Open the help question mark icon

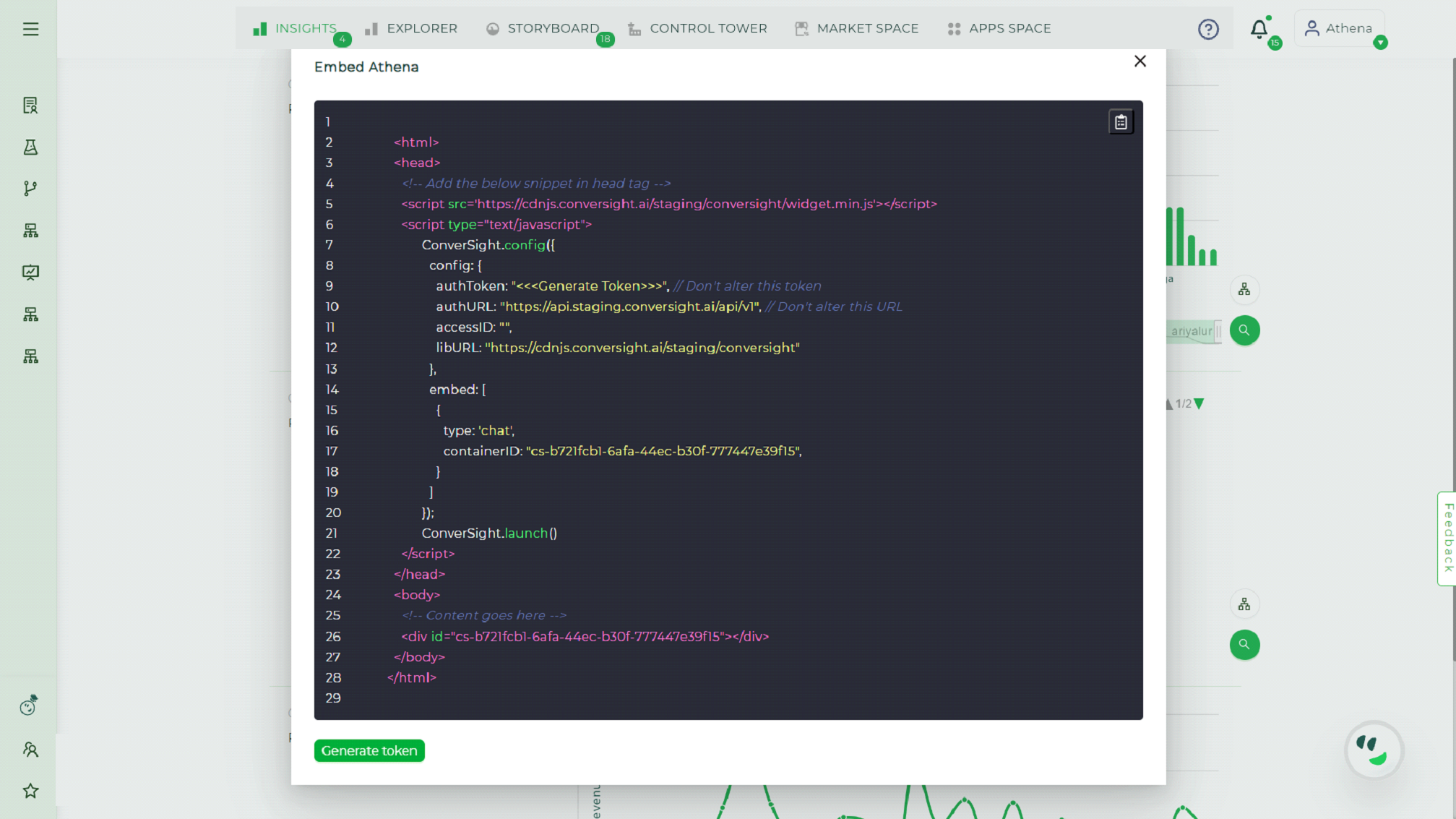[x=1208, y=29]
